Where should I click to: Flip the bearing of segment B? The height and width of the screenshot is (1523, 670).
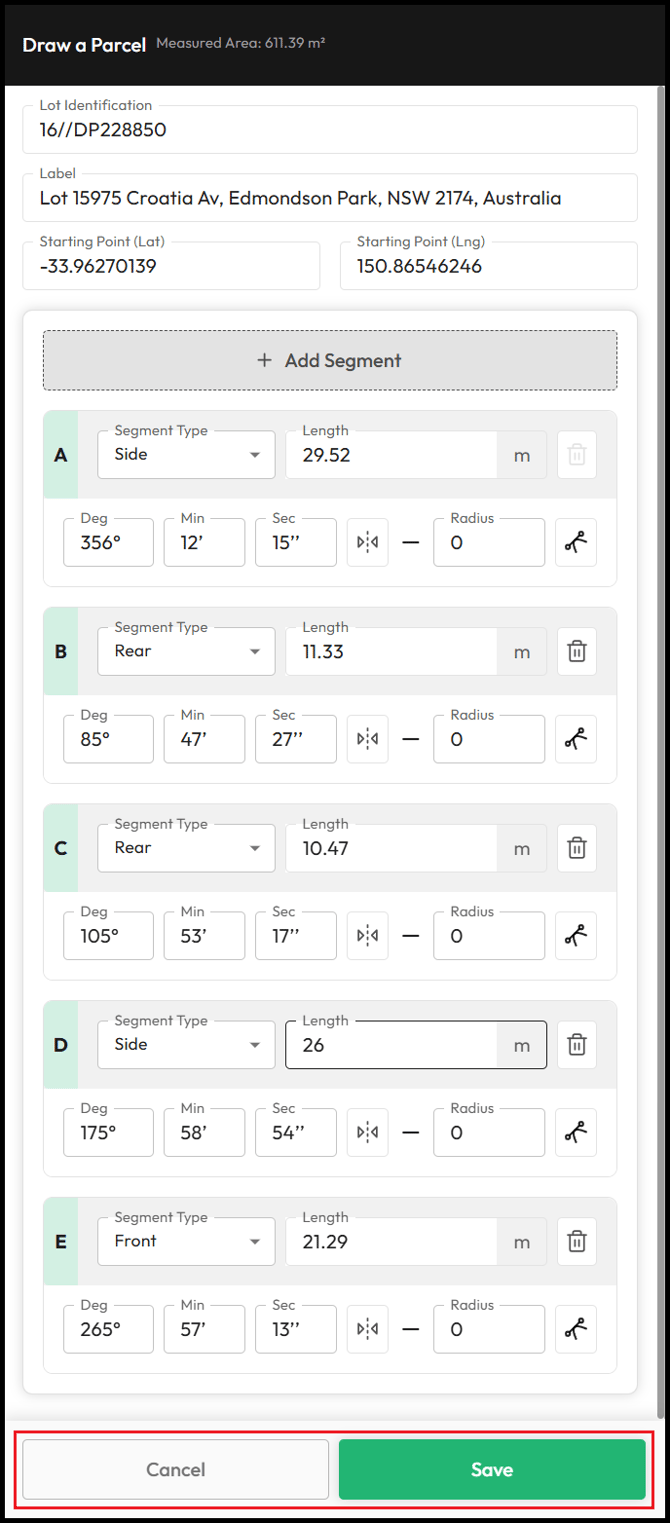(368, 740)
